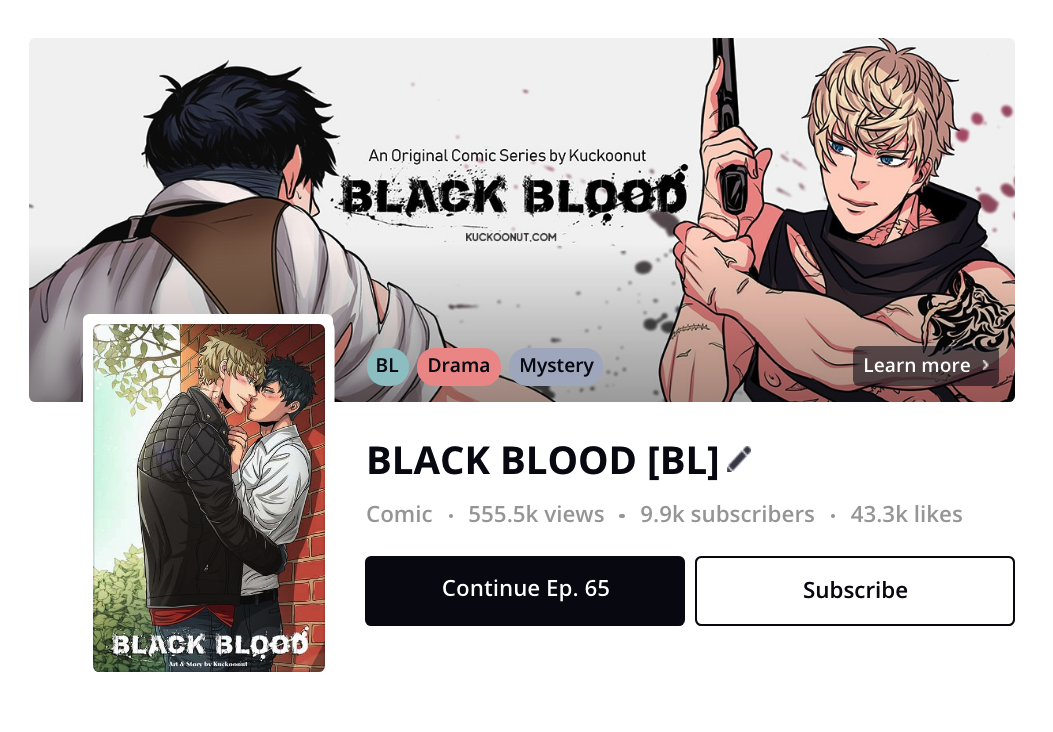Select the Drama genre tag

pyautogui.click(x=459, y=366)
